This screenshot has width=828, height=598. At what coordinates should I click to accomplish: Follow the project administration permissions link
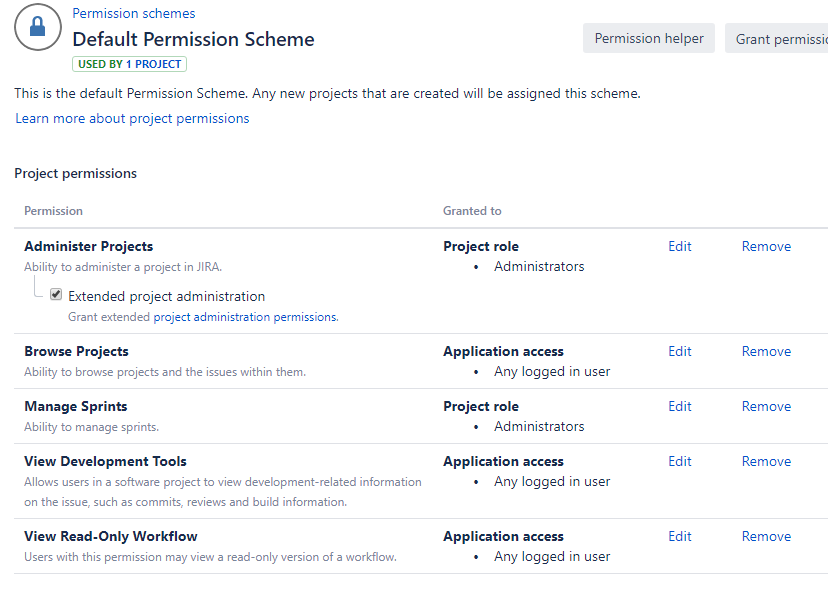pyautogui.click(x=245, y=317)
